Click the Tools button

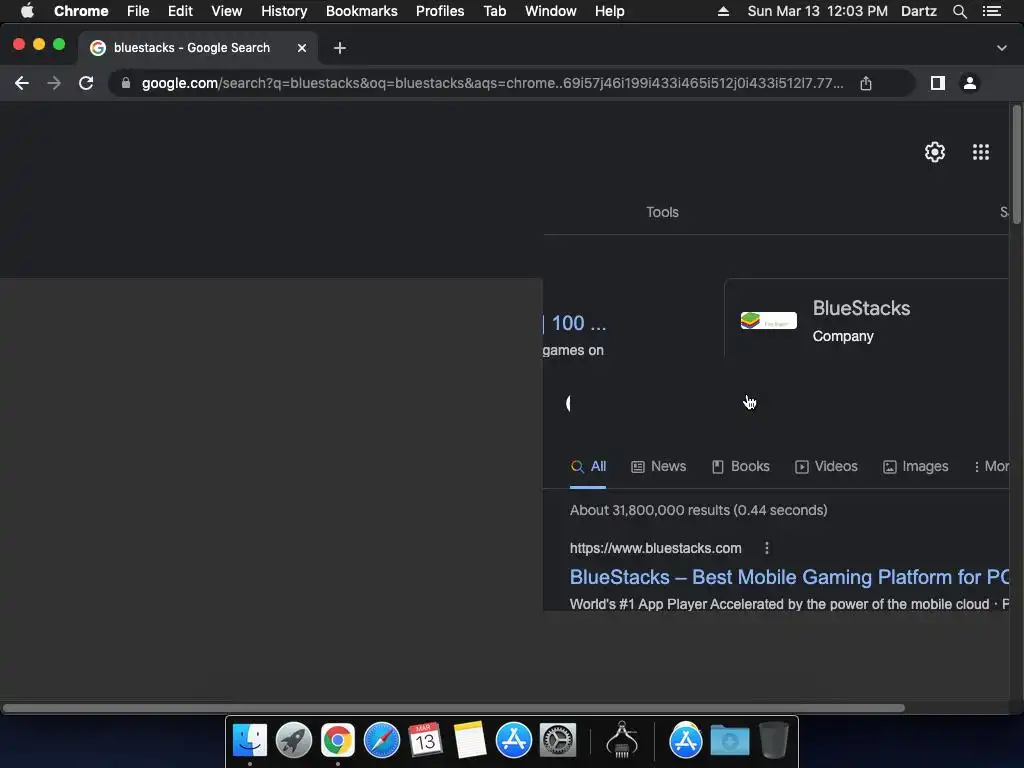pyautogui.click(x=662, y=212)
